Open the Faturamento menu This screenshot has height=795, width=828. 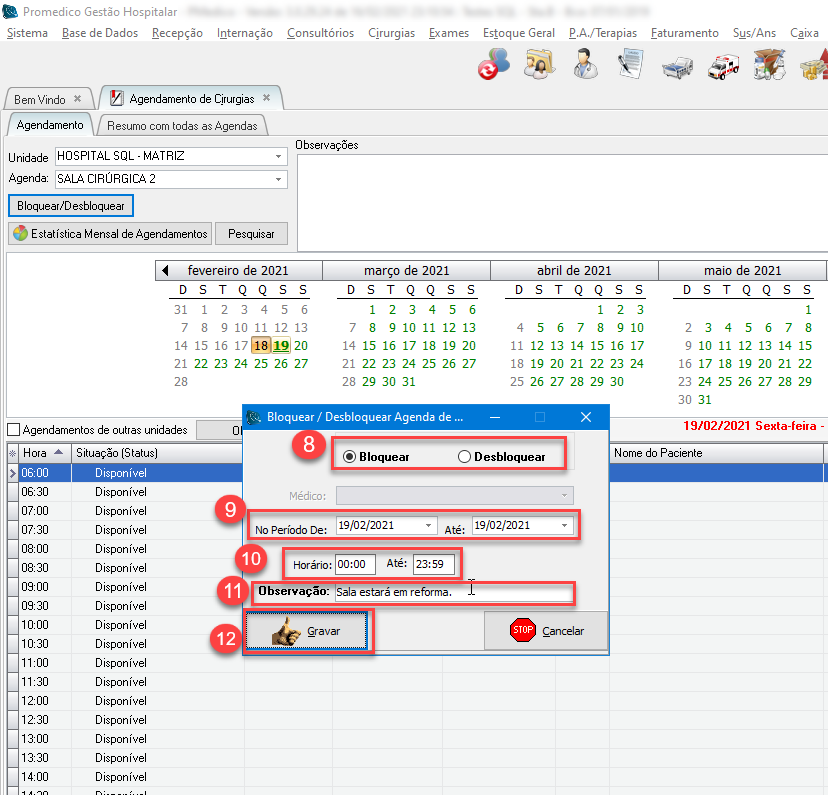tap(684, 33)
